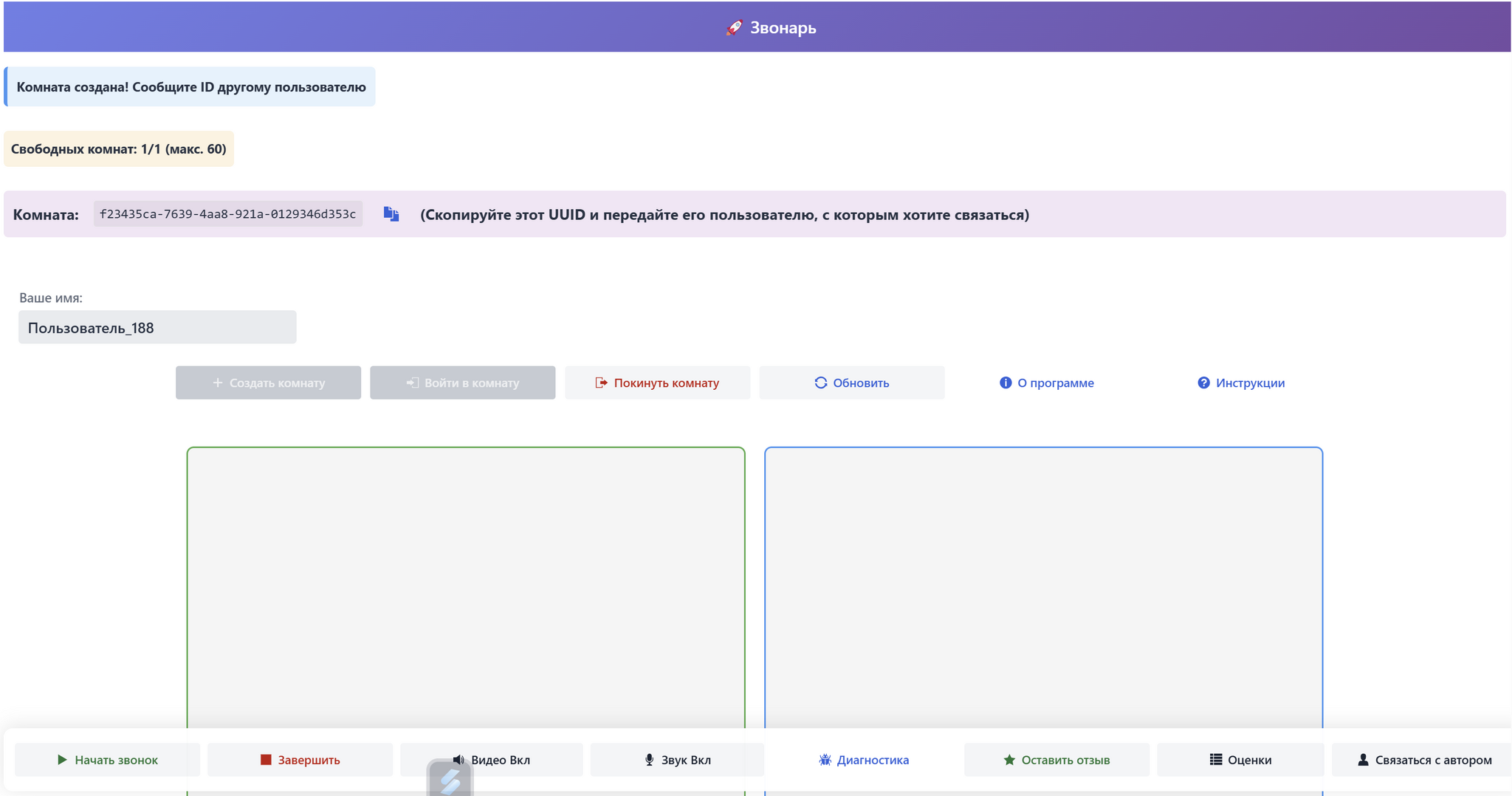Click the blue-bordered remote video panel
Image resolution: width=1512 pixels, height=796 pixels.
point(1043,583)
